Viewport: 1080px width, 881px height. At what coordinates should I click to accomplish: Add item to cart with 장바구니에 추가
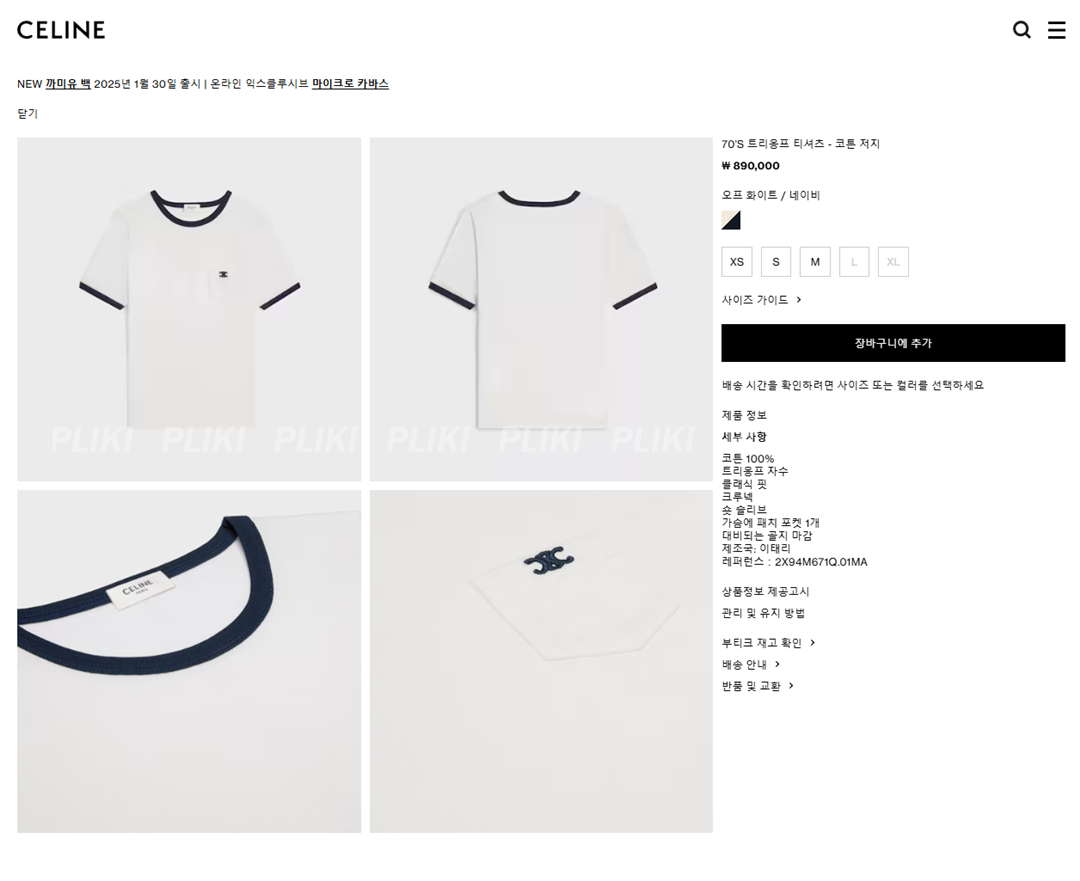pyautogui.click(x=893, y=343)
